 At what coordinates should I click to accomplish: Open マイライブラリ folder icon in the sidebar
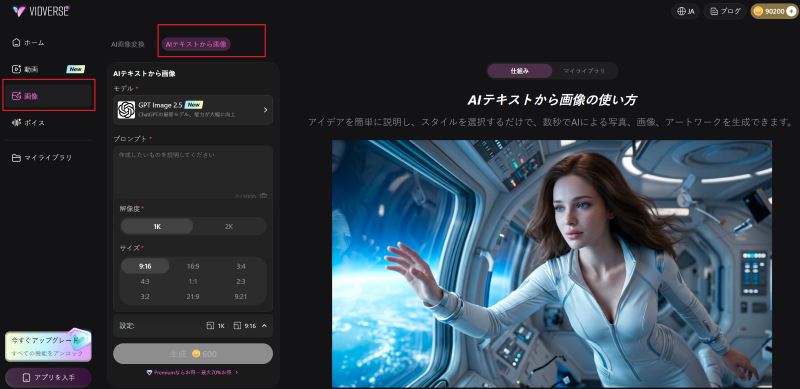click(x=16, y=158)
